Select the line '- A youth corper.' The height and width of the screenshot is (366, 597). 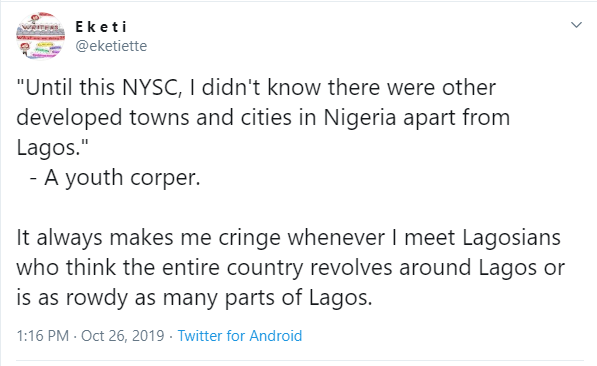tap(115, 178)
